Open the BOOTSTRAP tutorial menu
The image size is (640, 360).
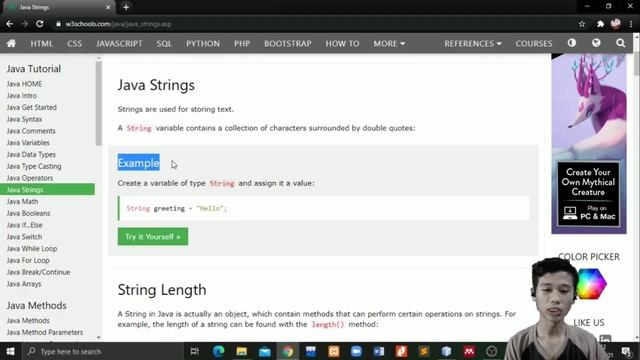(x=288, y=43)
